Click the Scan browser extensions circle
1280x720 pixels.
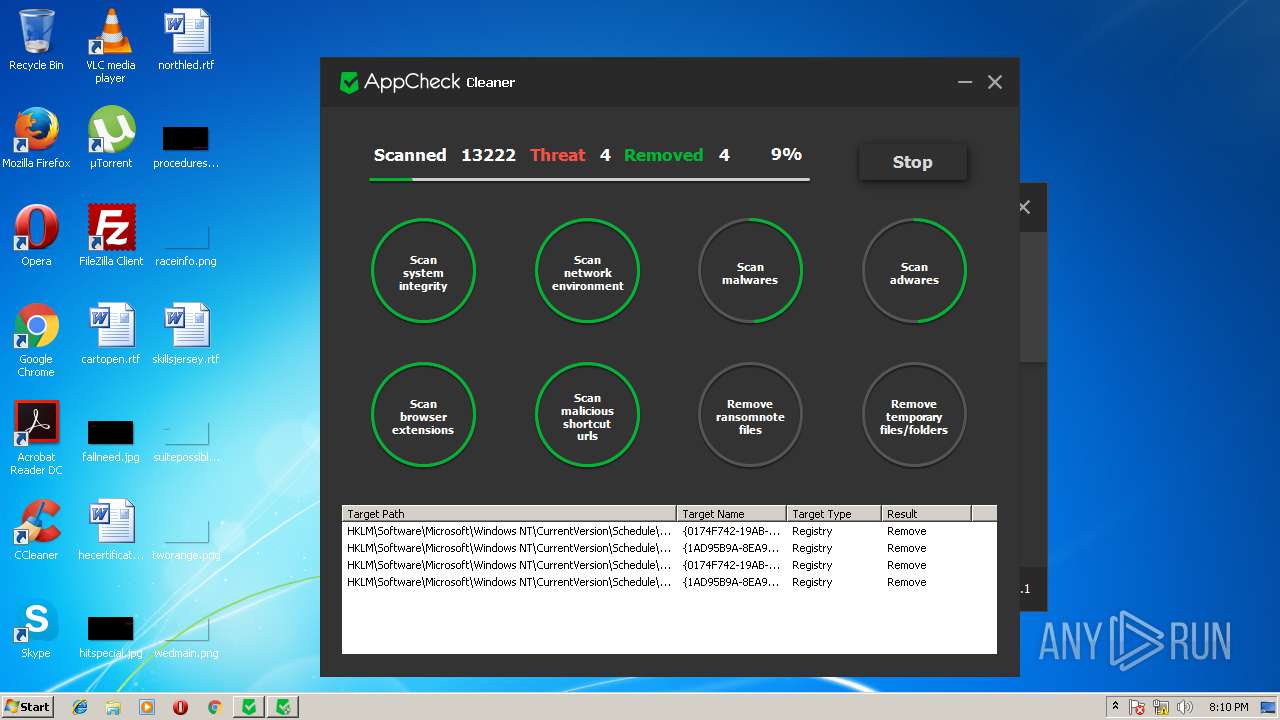[x=423, y=415]
